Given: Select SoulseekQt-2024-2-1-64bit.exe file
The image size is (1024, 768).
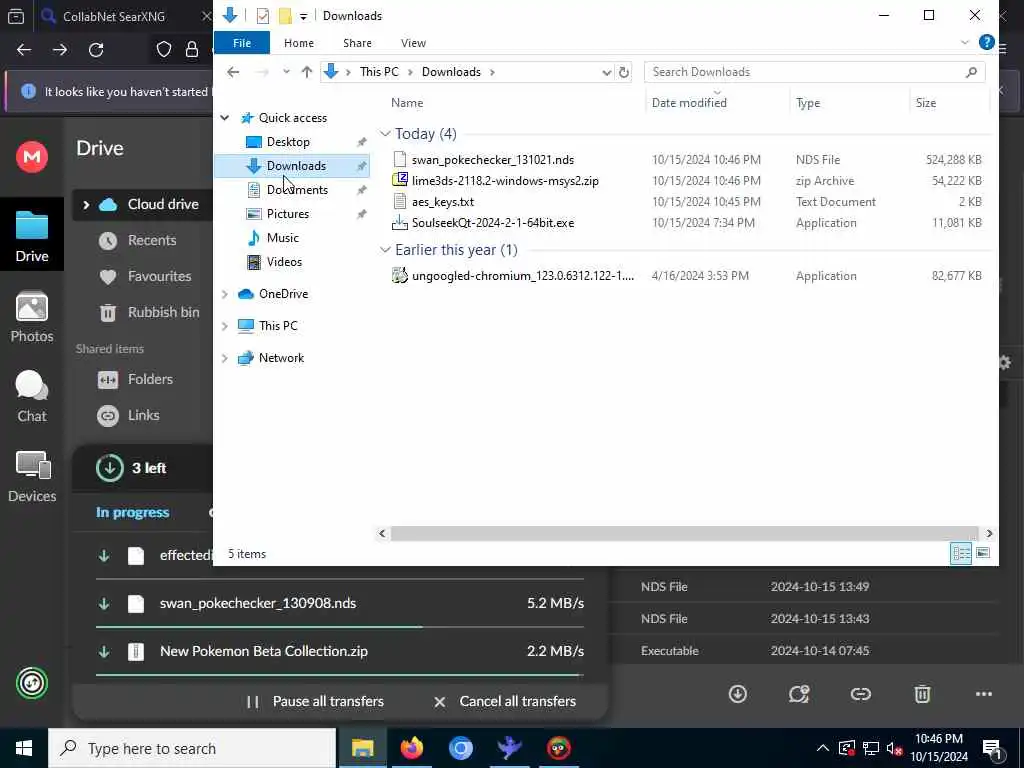Looking at the screenshot, I should pos(493,223).
